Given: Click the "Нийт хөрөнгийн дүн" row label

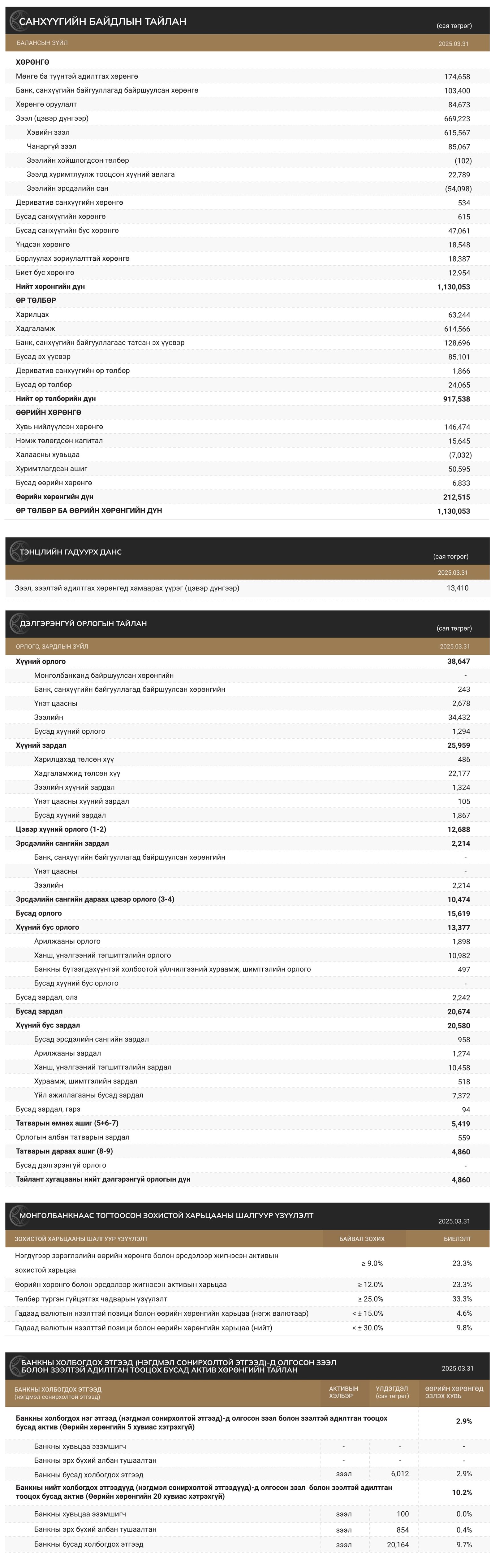Looking at the screenshot, I should (50, 287).
